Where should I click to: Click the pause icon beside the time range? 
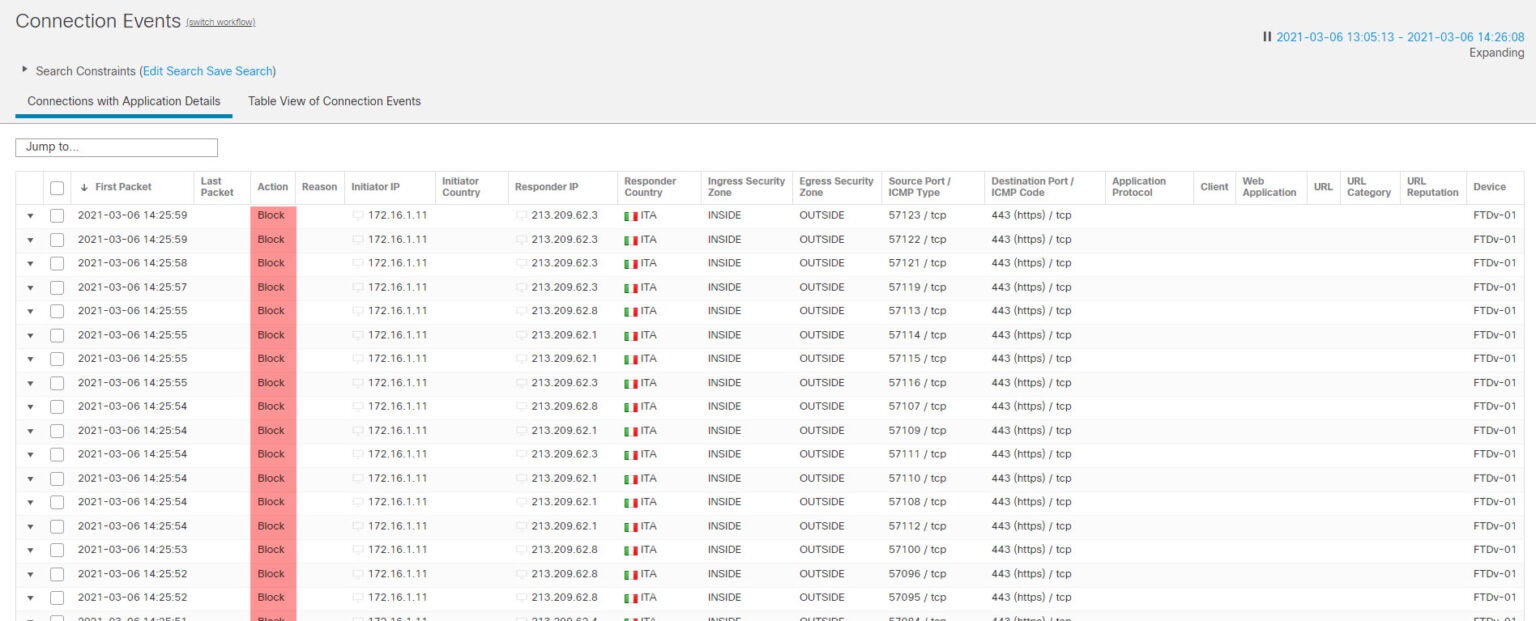click(1267, 36)
